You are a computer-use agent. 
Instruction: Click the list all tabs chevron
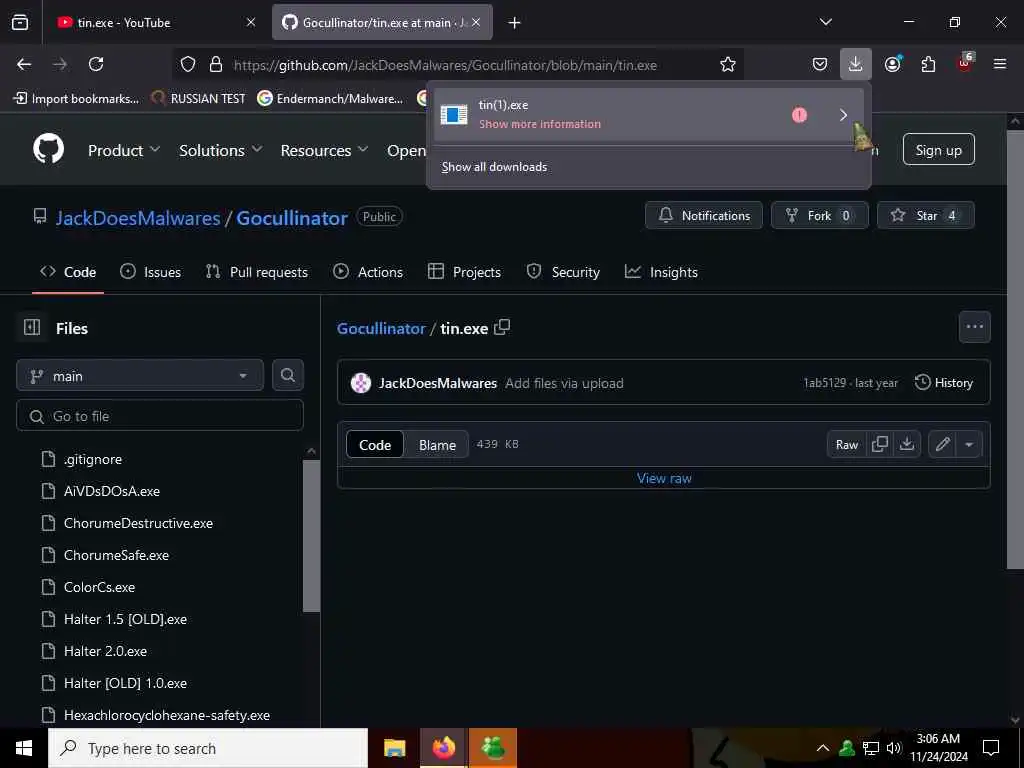tap(825, 22)
